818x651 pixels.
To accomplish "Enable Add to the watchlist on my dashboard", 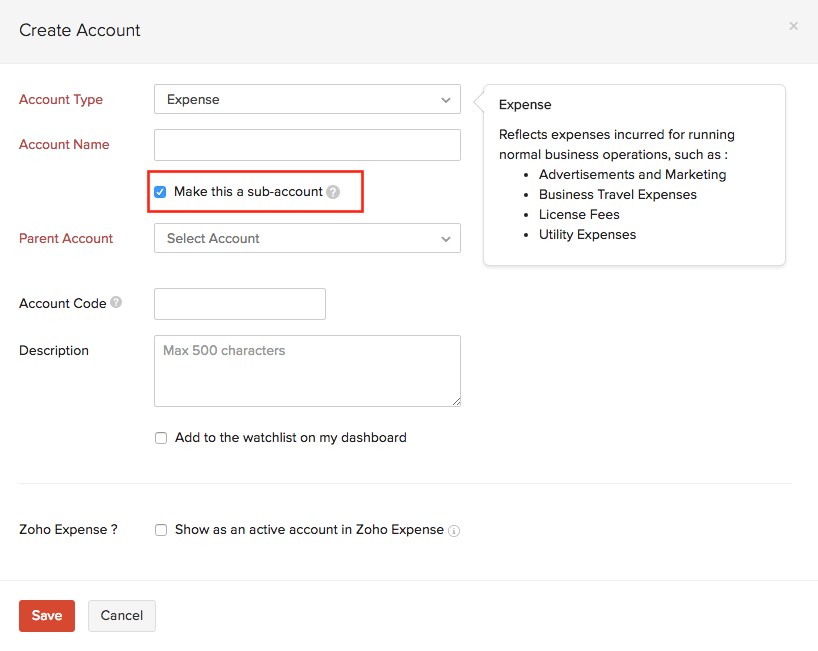I will tap(161, 438).
